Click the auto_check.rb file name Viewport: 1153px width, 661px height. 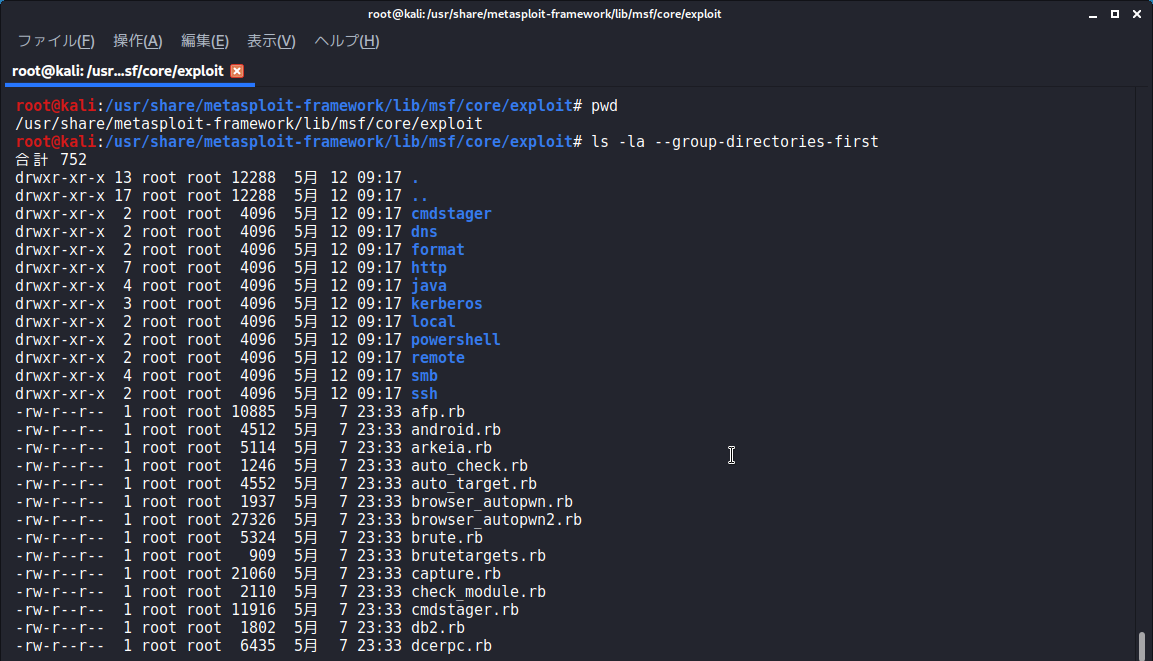coord(469,466)
